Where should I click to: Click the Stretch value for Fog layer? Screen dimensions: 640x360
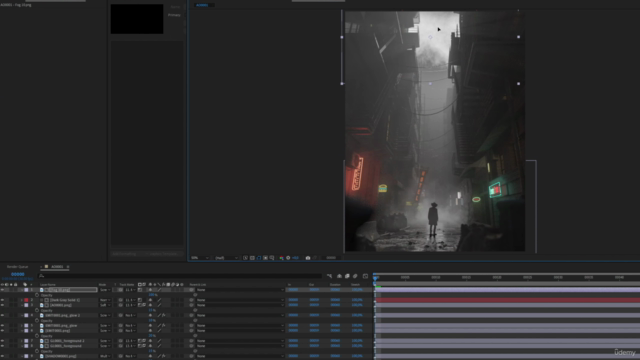(x=357, y=290)
